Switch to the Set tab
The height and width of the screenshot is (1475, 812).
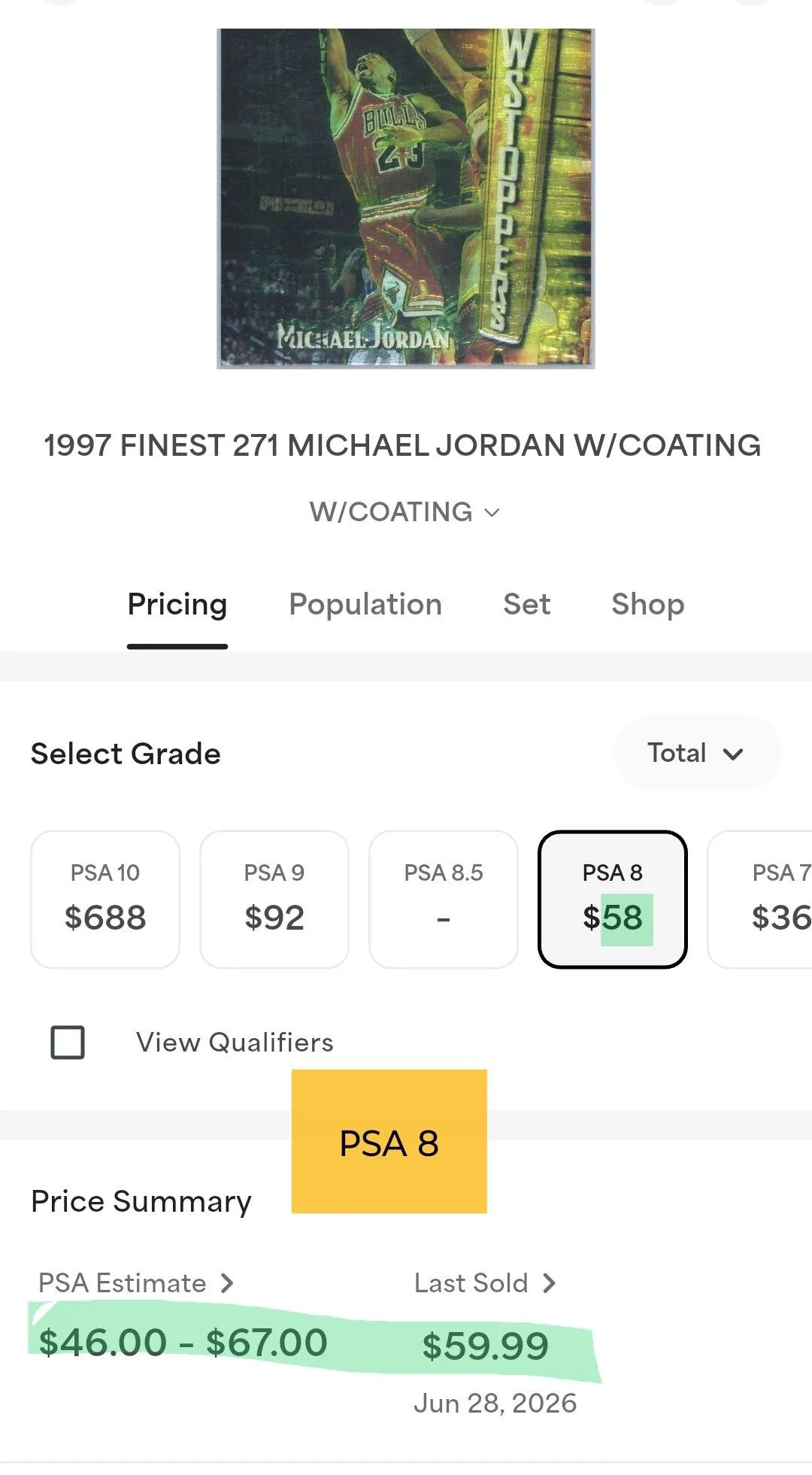526,604
